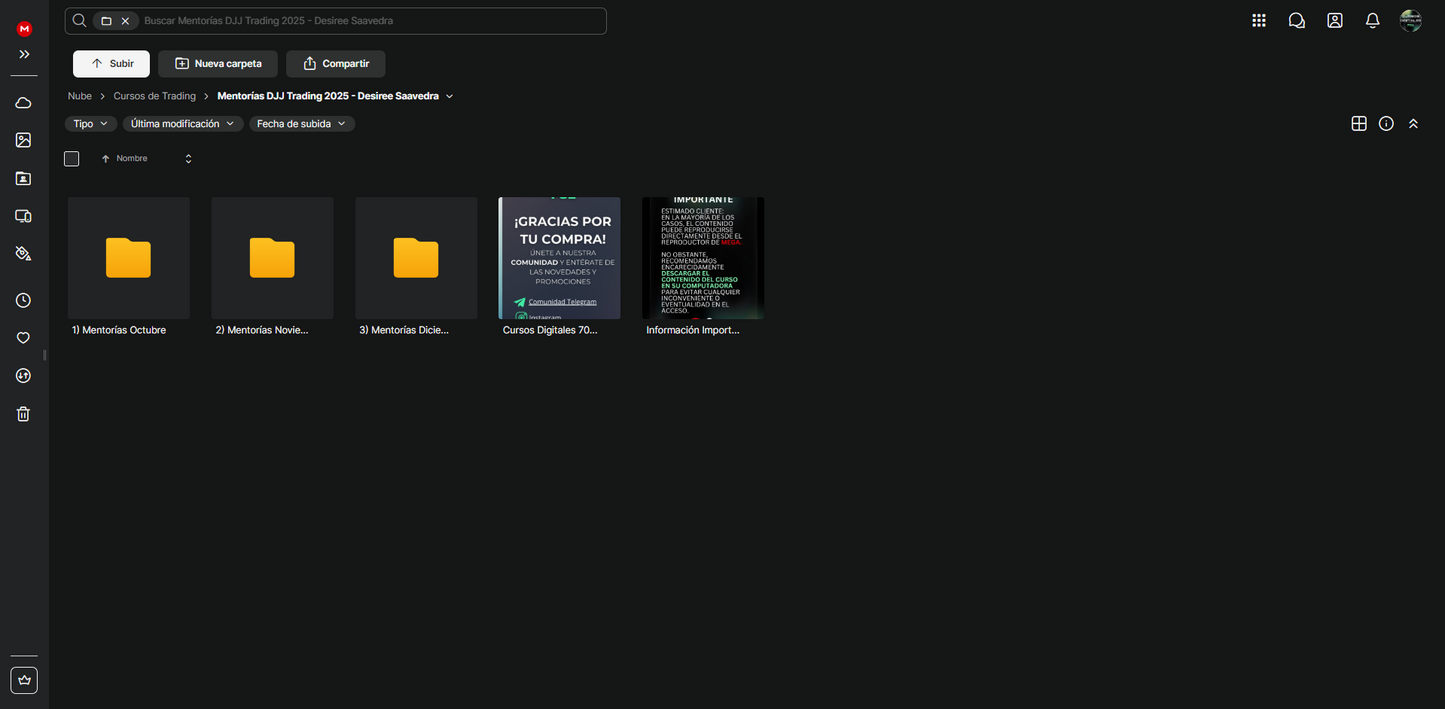Switch to grid/list view toggle
Screen dimensions: 1445x709
[x=1358, y=124]
